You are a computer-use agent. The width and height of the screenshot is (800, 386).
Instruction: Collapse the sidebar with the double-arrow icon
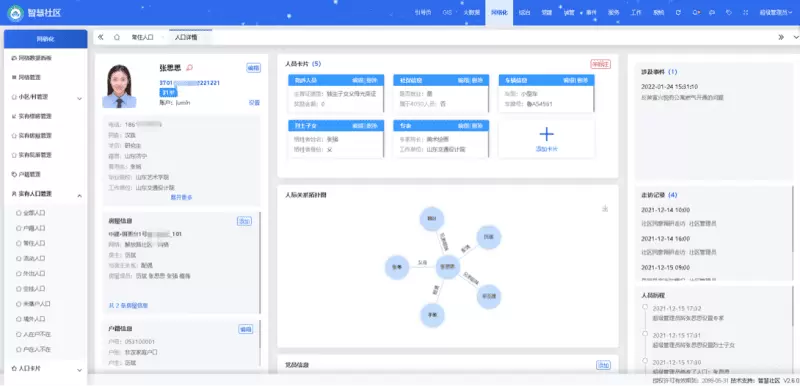pyautogui.click(x=101, y=37)
